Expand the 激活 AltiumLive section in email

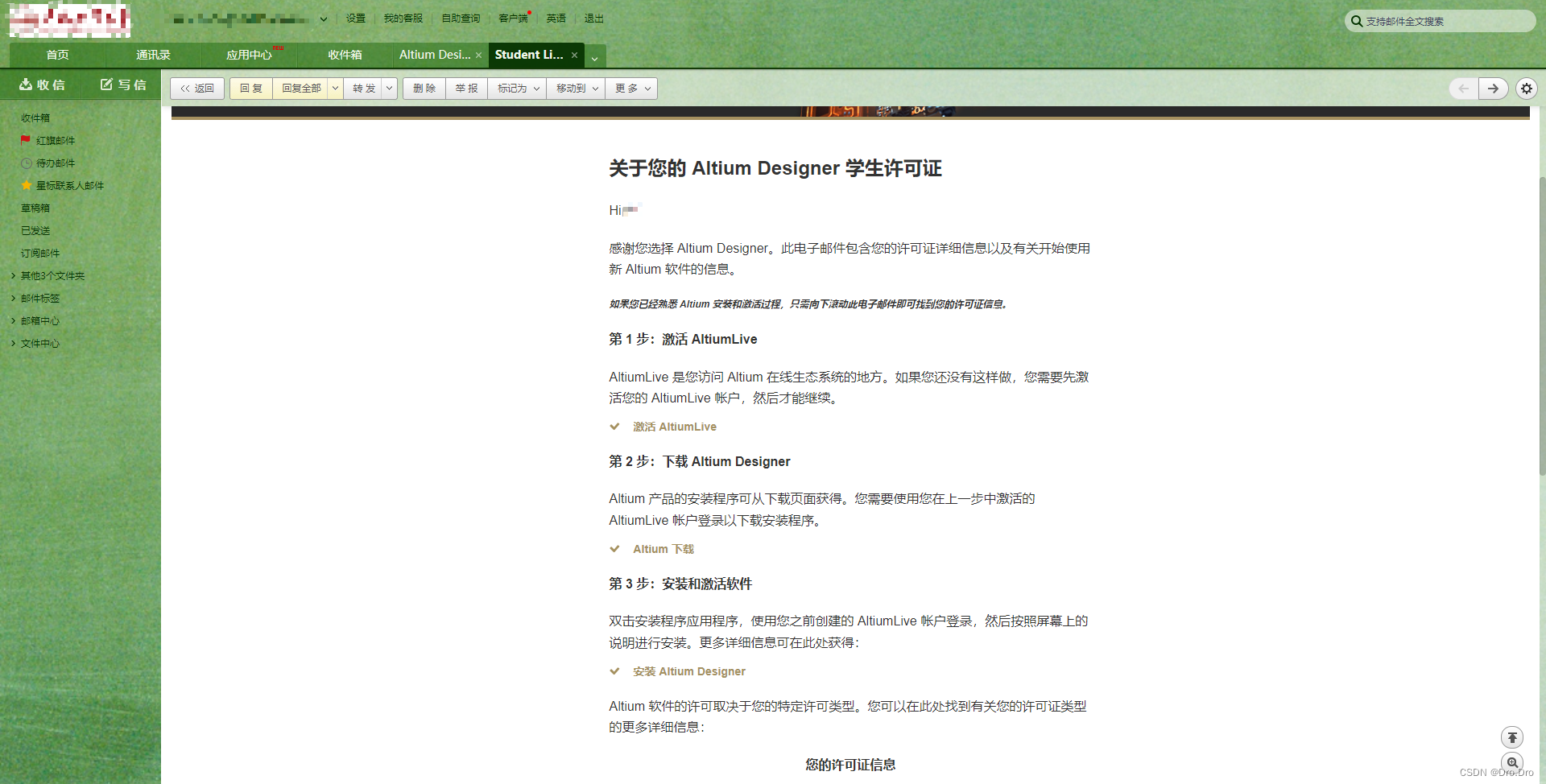tap(673, 427)
